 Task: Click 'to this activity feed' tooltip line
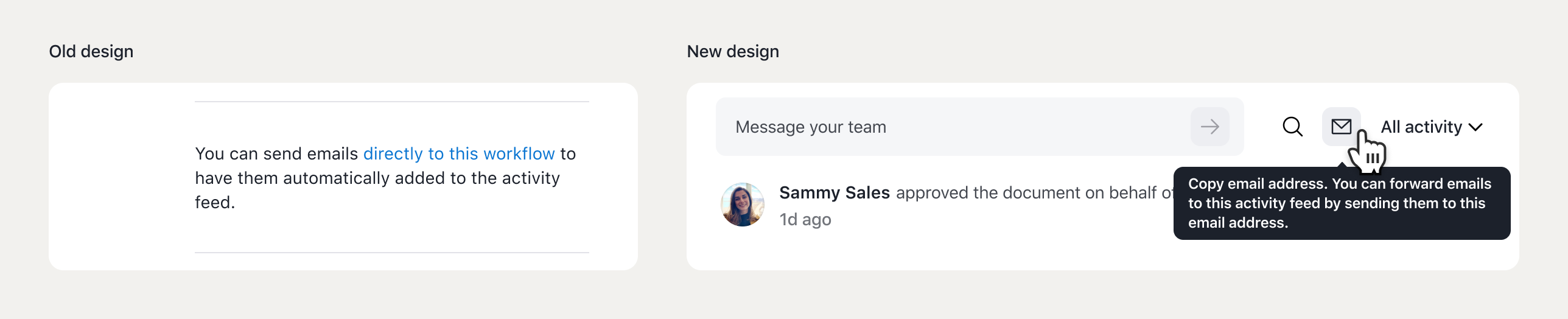click(1337, 203)
